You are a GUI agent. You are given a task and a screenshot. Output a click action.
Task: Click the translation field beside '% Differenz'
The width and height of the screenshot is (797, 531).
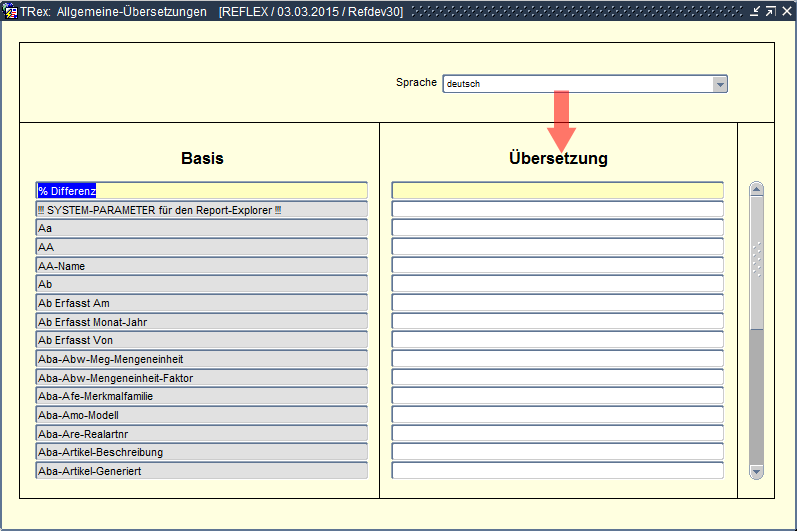coord(557,190)
